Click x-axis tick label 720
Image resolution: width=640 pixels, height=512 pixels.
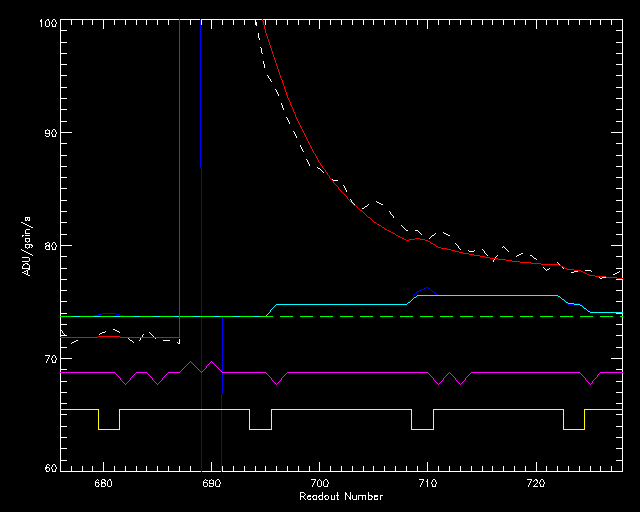(536, 484)
